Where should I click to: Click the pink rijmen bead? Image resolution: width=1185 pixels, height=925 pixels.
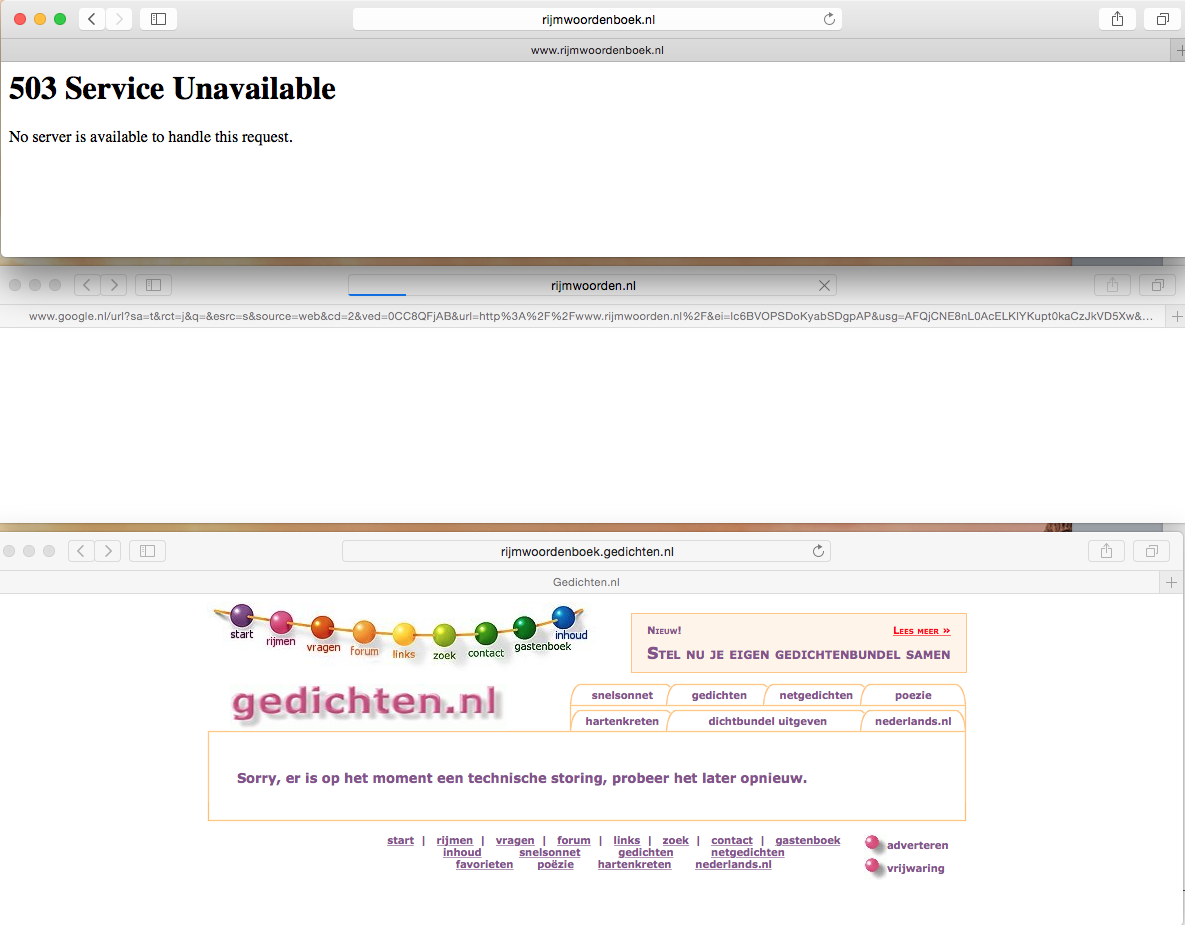tap(281, 623)
